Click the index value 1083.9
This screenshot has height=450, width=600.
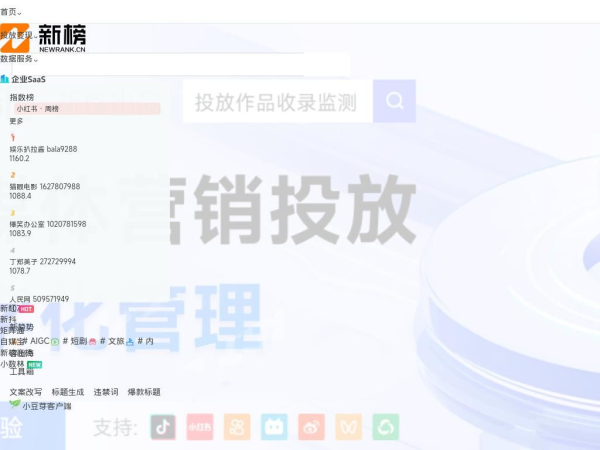(20, 233)
